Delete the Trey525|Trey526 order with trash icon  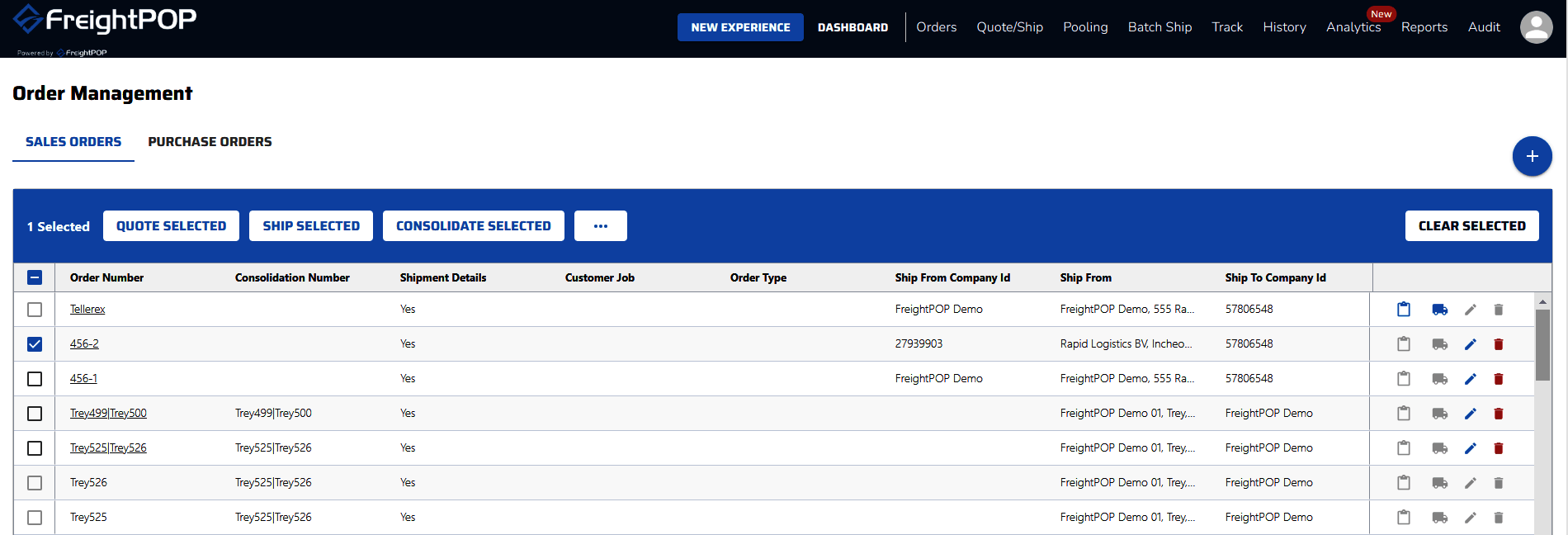(x=1499, y=448)
